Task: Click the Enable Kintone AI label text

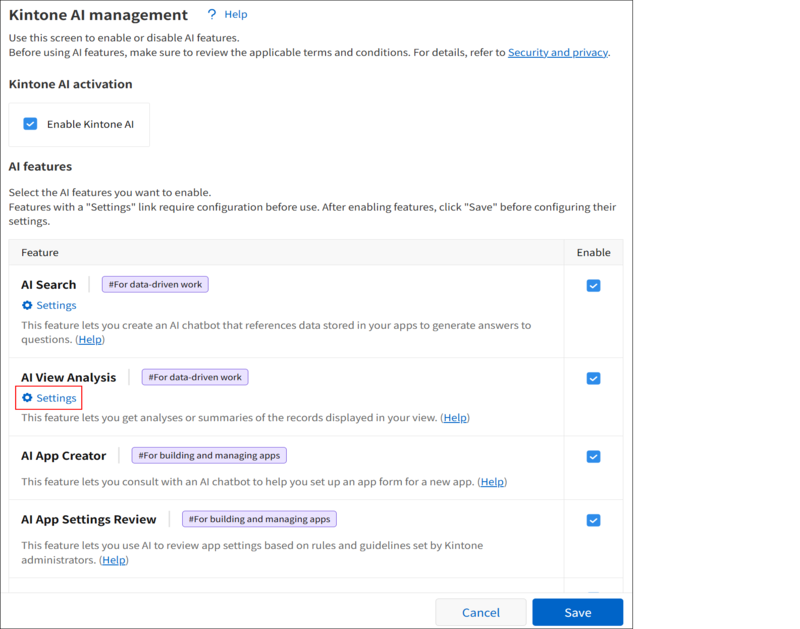Action: click(x=90, y=124)
